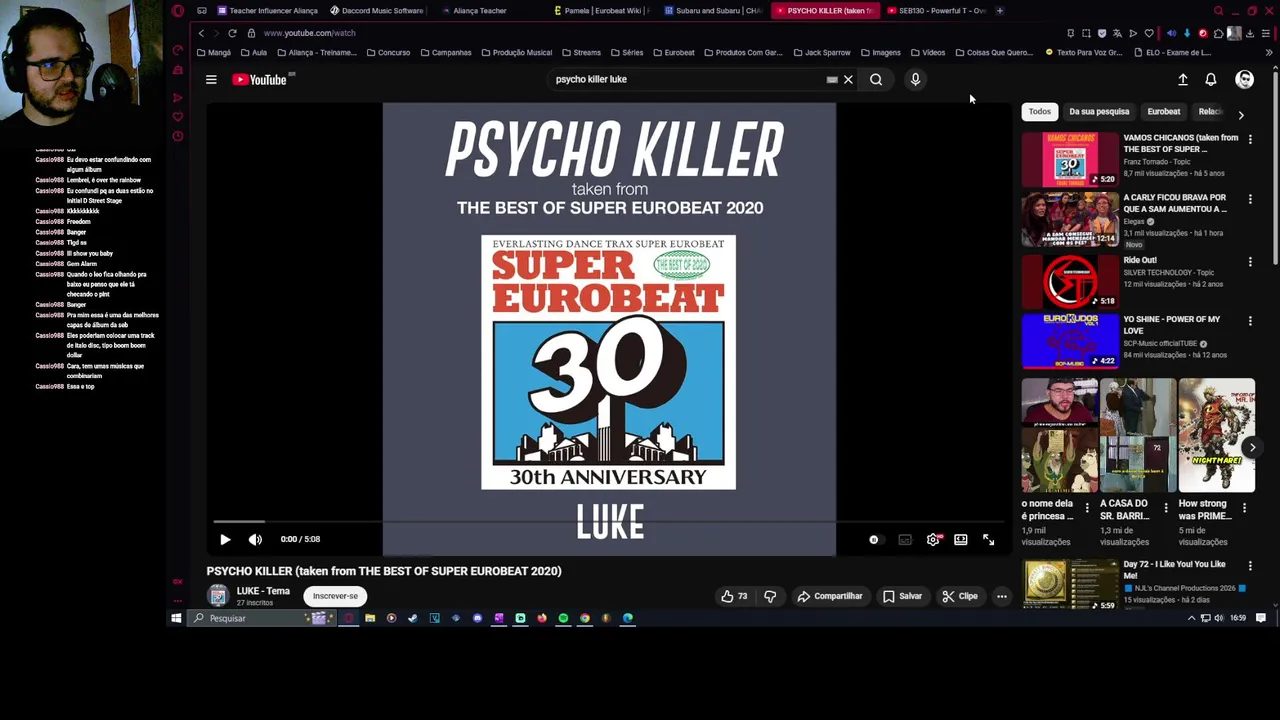Switch to theater mode

961,540
